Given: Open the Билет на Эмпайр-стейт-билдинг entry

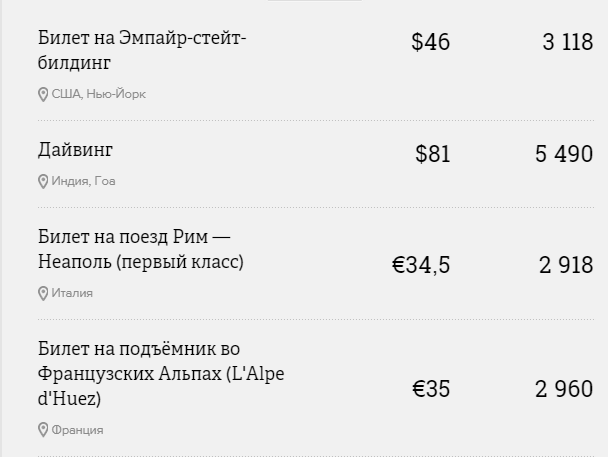Looking at the screenshot, I should tap(142, 50).
